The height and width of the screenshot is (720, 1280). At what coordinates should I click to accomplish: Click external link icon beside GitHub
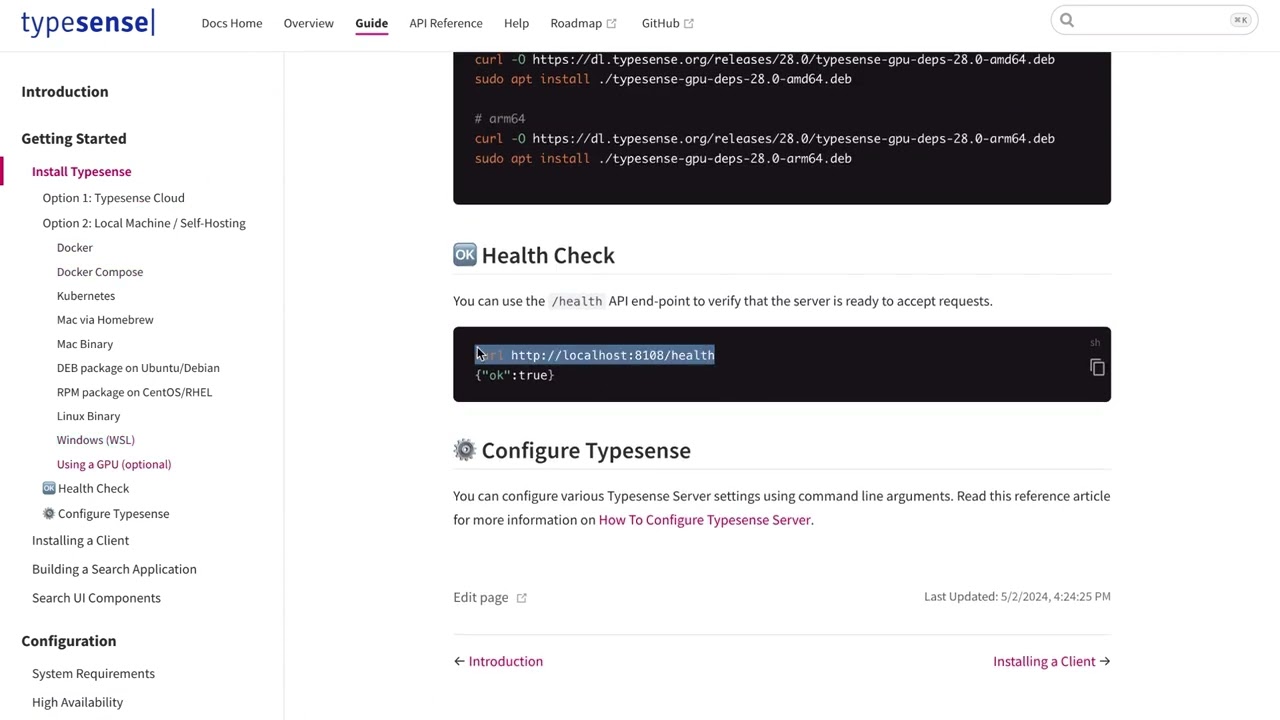689,24
